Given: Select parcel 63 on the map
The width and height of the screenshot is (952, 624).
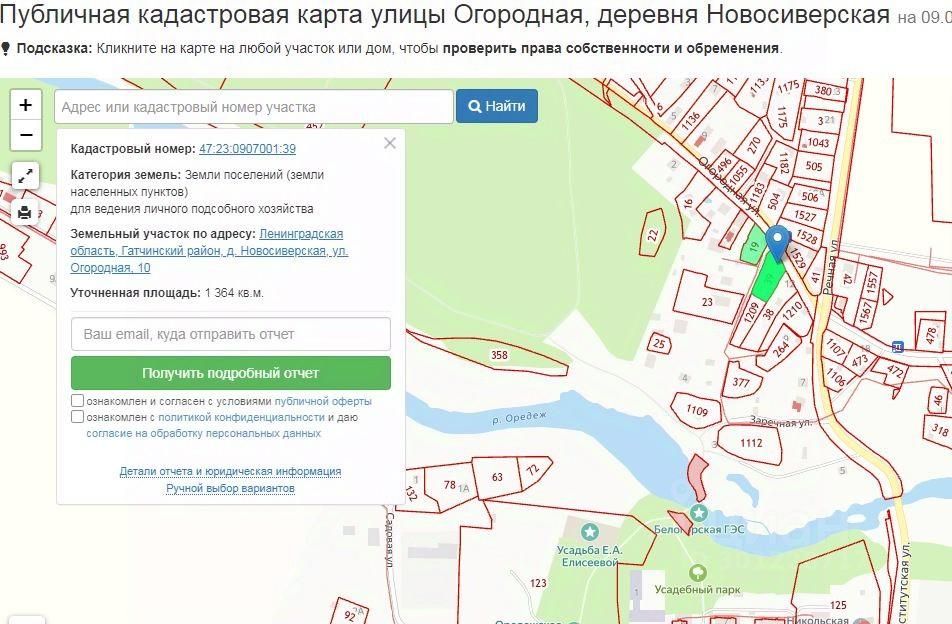Looking at the screenshot, I should [497, 477].
